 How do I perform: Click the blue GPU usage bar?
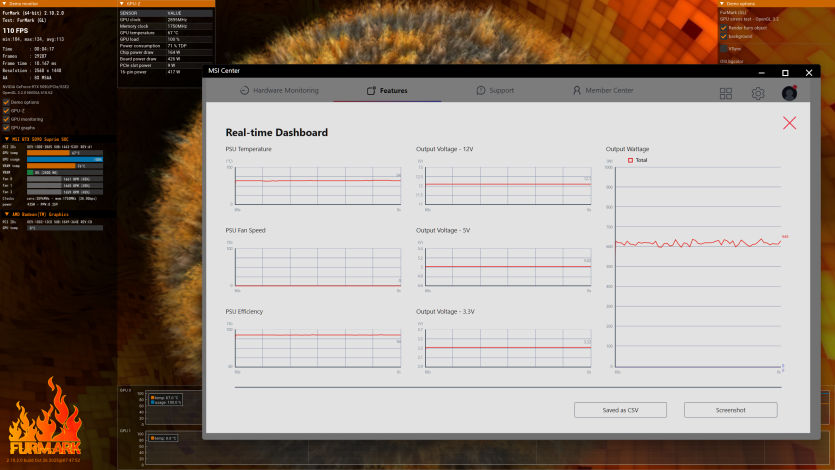pos(65,159)
